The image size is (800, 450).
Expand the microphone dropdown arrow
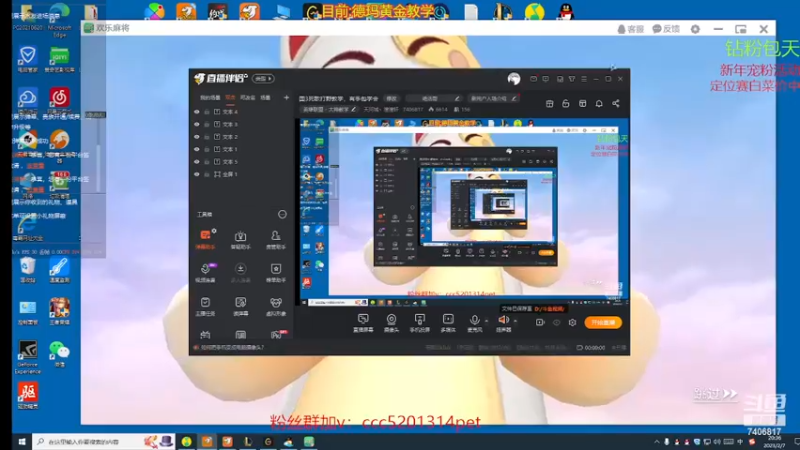click(486, 321)
